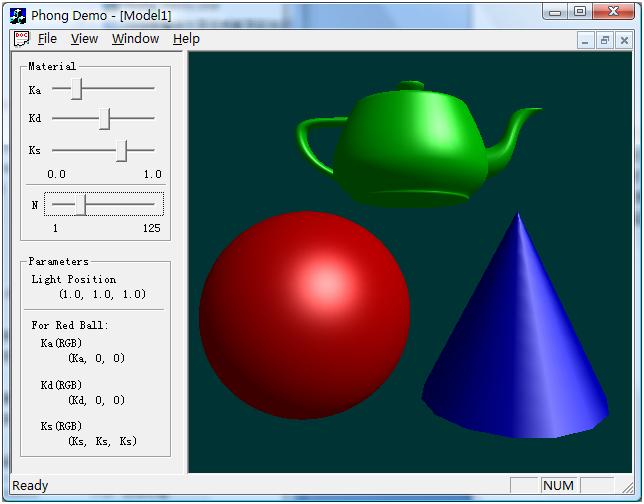Restore down the Model1 child window
The height and width of the screenshot is (504, 644).
[605, 41]
